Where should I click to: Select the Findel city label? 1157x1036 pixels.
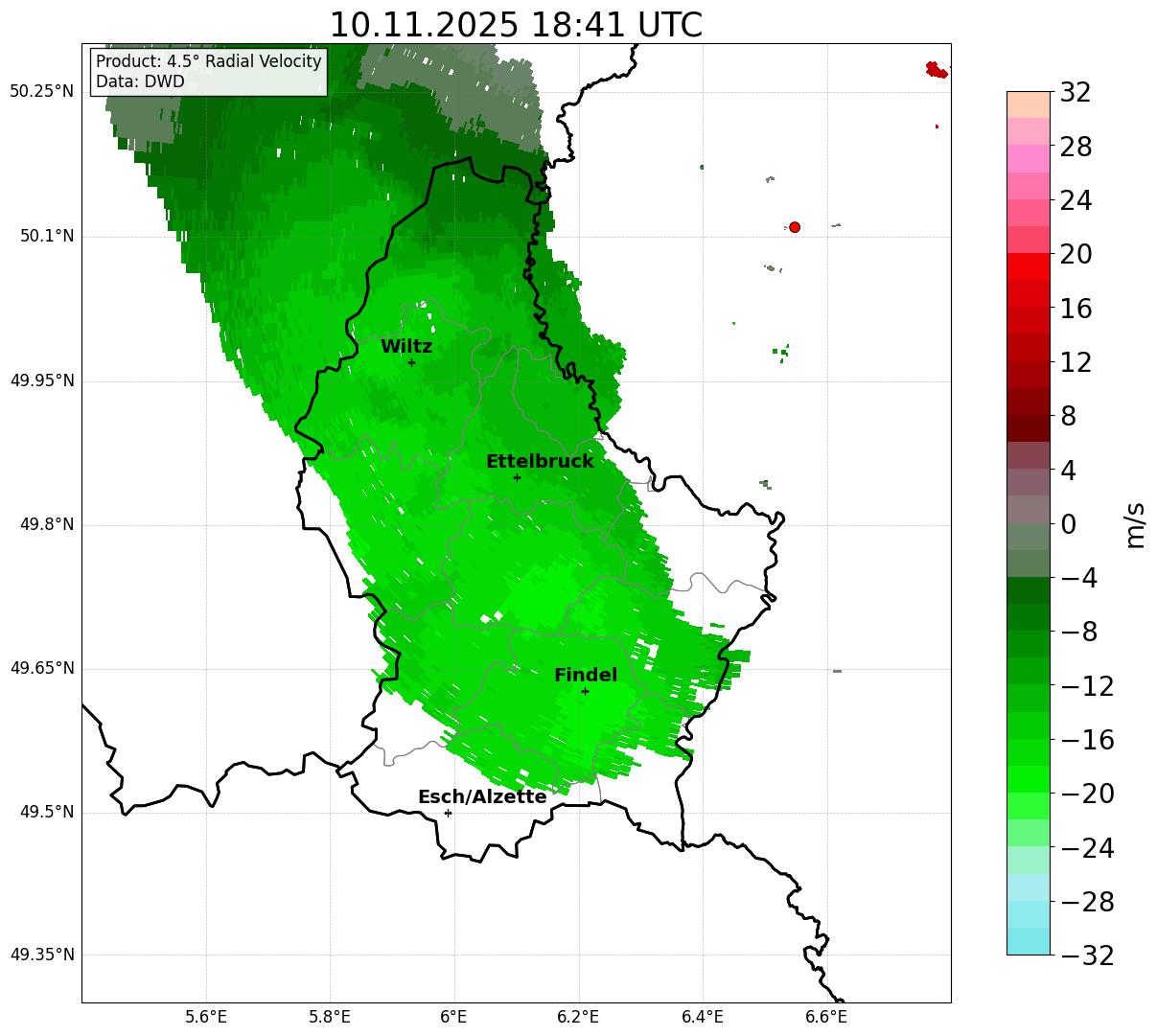coord(586,676)
